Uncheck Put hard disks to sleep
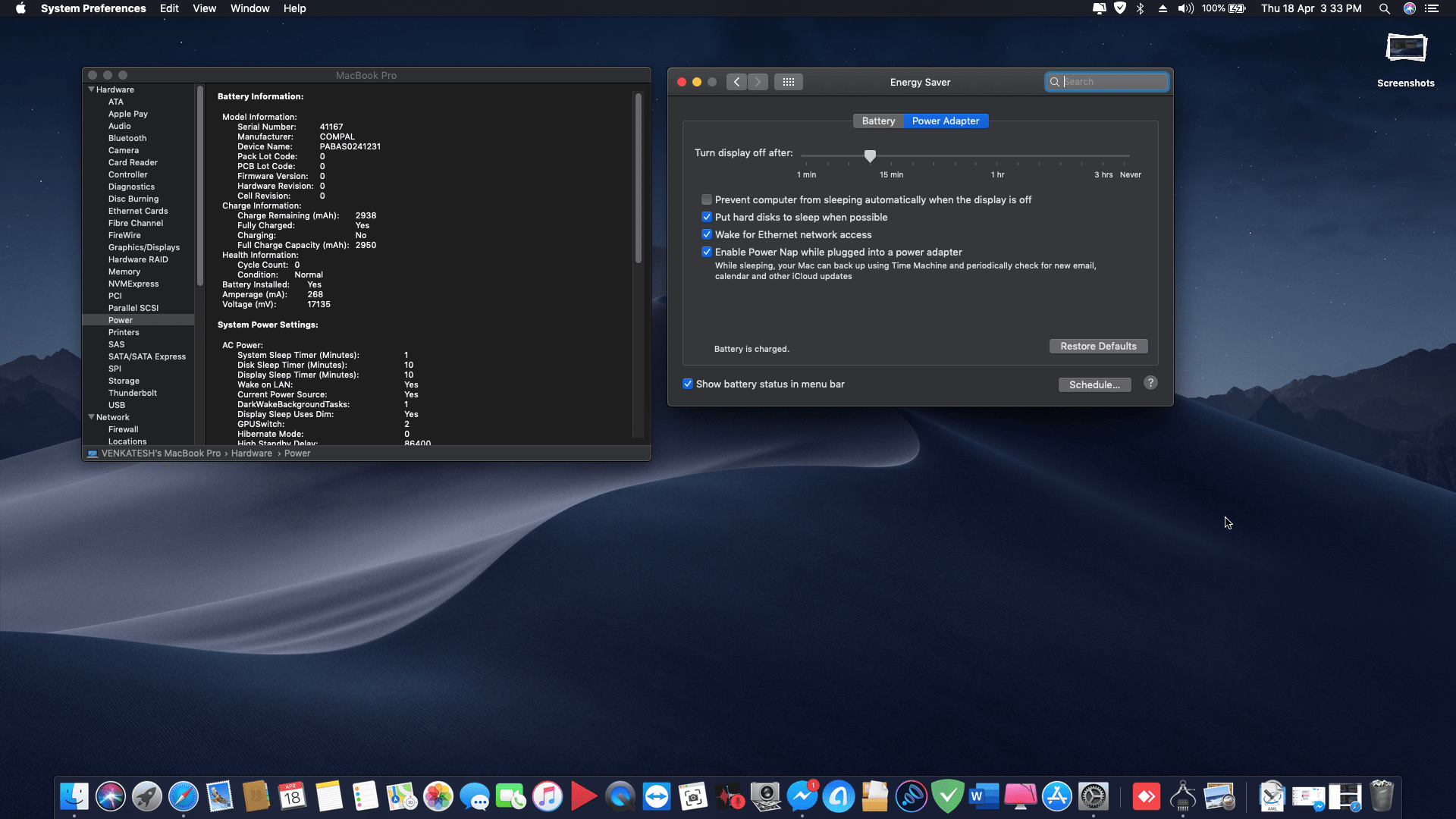 (707, 218)
